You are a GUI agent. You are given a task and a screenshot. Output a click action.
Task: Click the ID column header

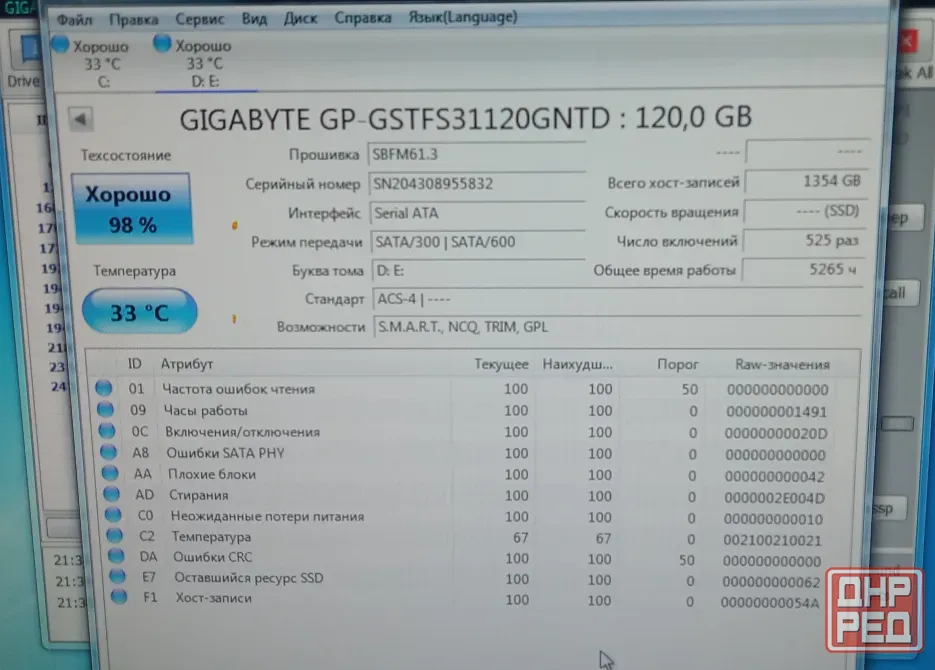point(134,364)
